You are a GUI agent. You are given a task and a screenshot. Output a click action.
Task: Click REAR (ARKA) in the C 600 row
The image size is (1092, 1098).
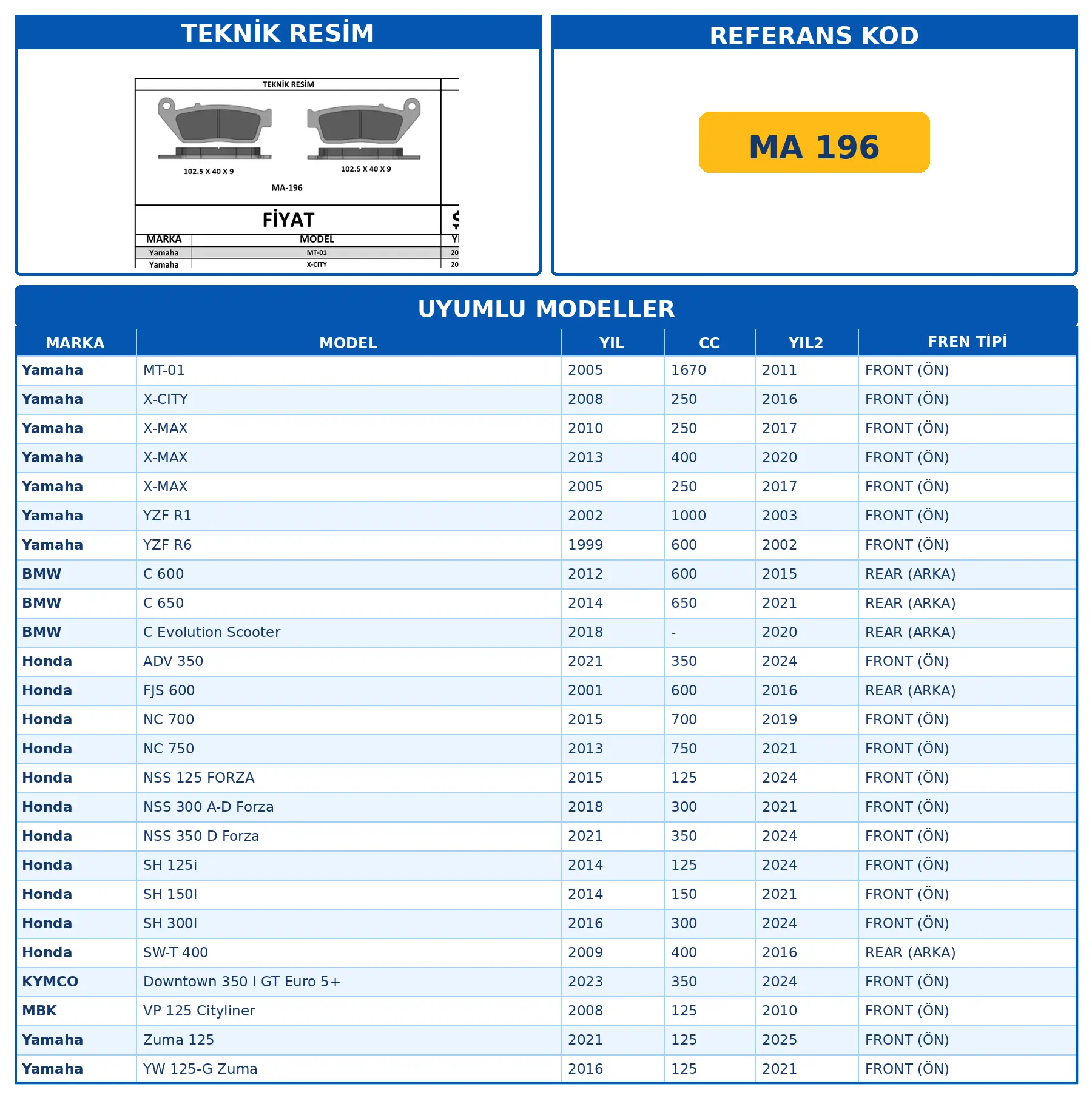(x=910, y=574)
